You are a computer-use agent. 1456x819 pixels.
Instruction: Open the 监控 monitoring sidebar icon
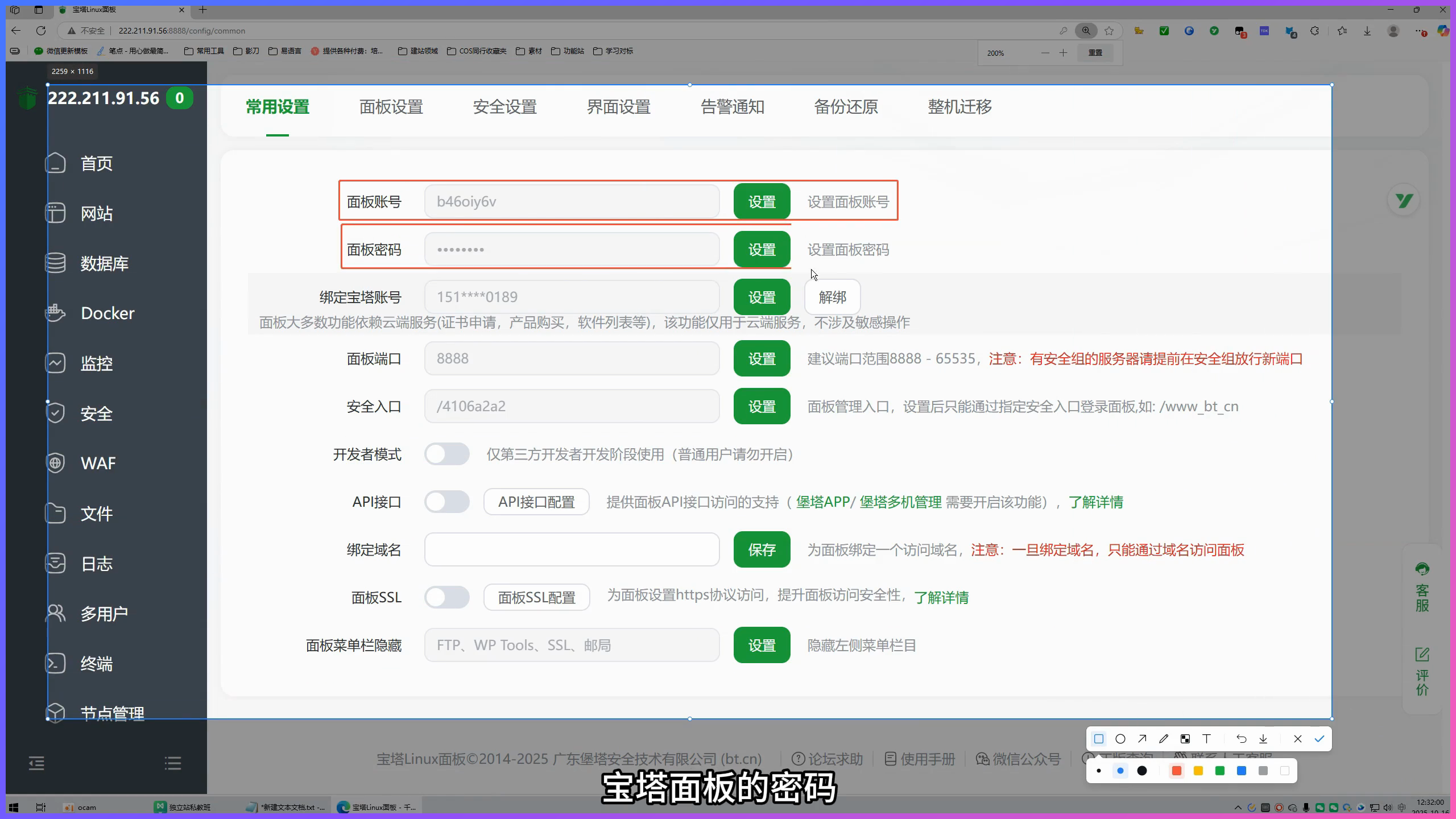tap(55, 363)
